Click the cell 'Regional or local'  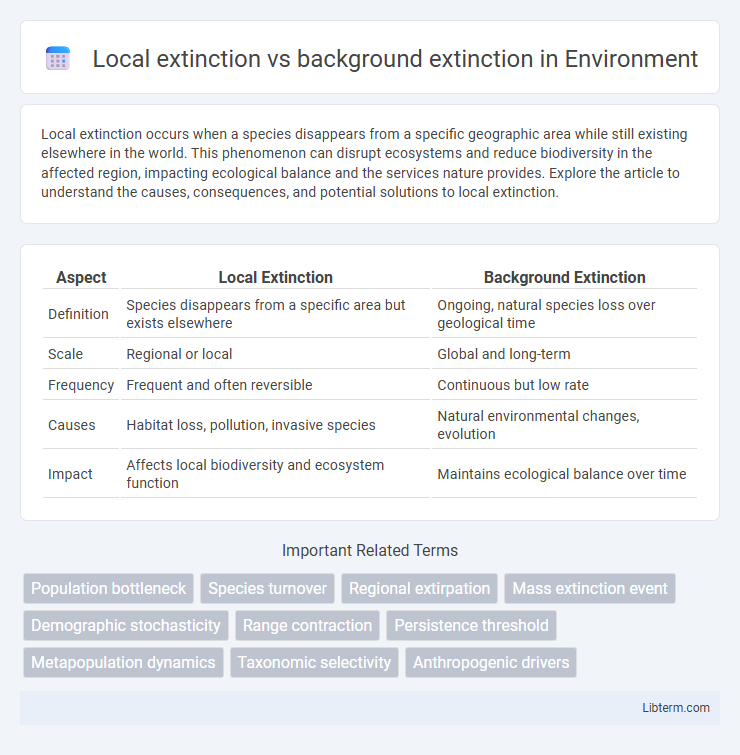tap(275, 354)
